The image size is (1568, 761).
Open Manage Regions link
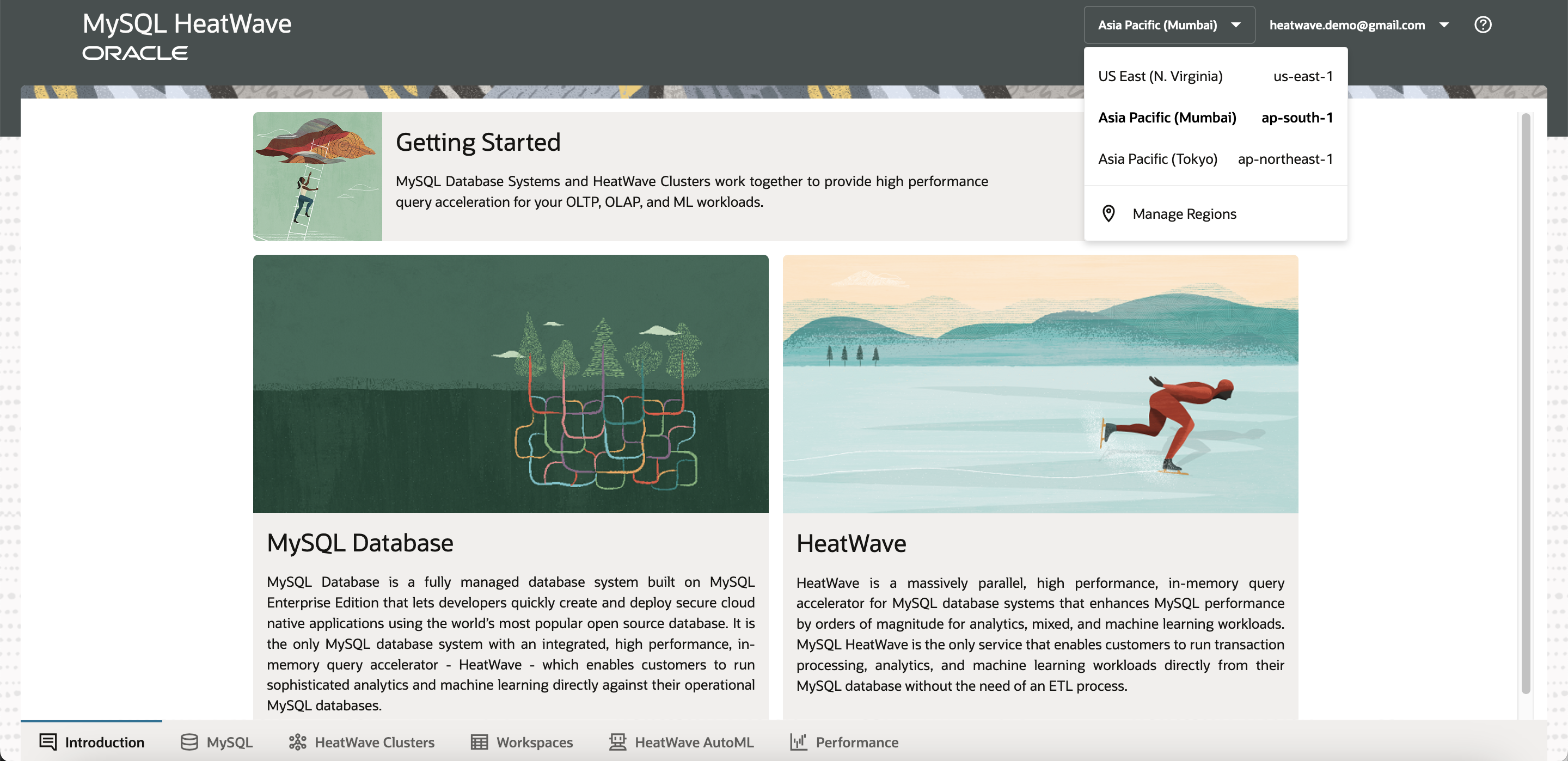pos(1184,214)
